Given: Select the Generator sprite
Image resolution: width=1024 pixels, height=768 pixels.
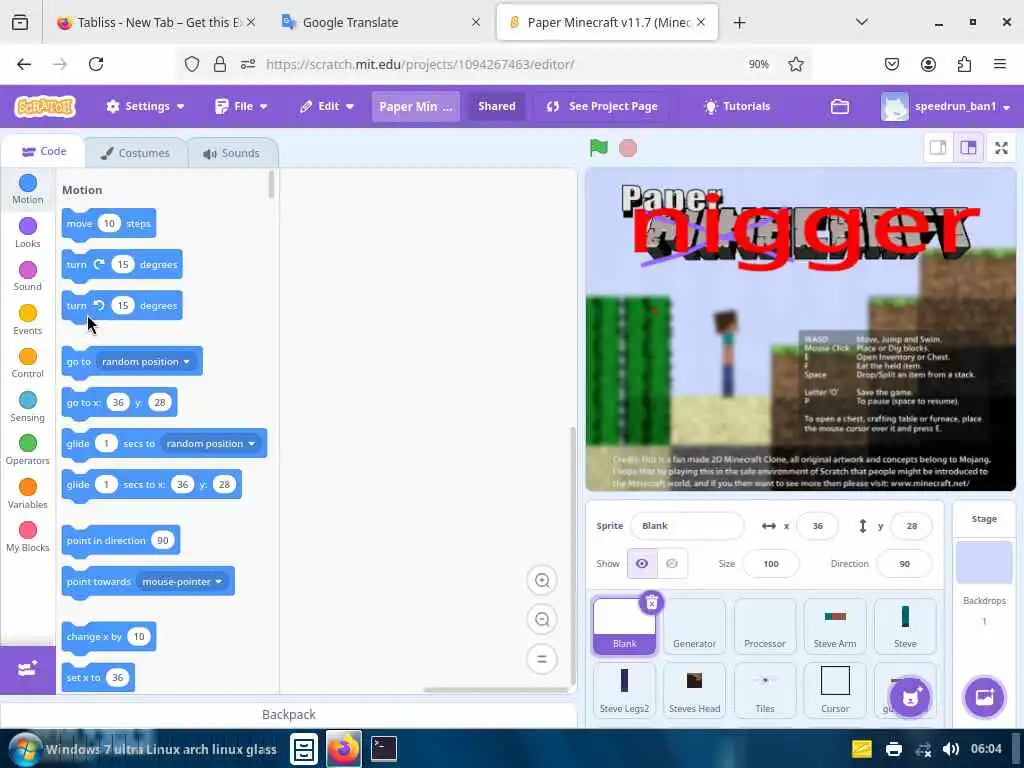Looking at the screenshot, I should [x=694, y=626].
